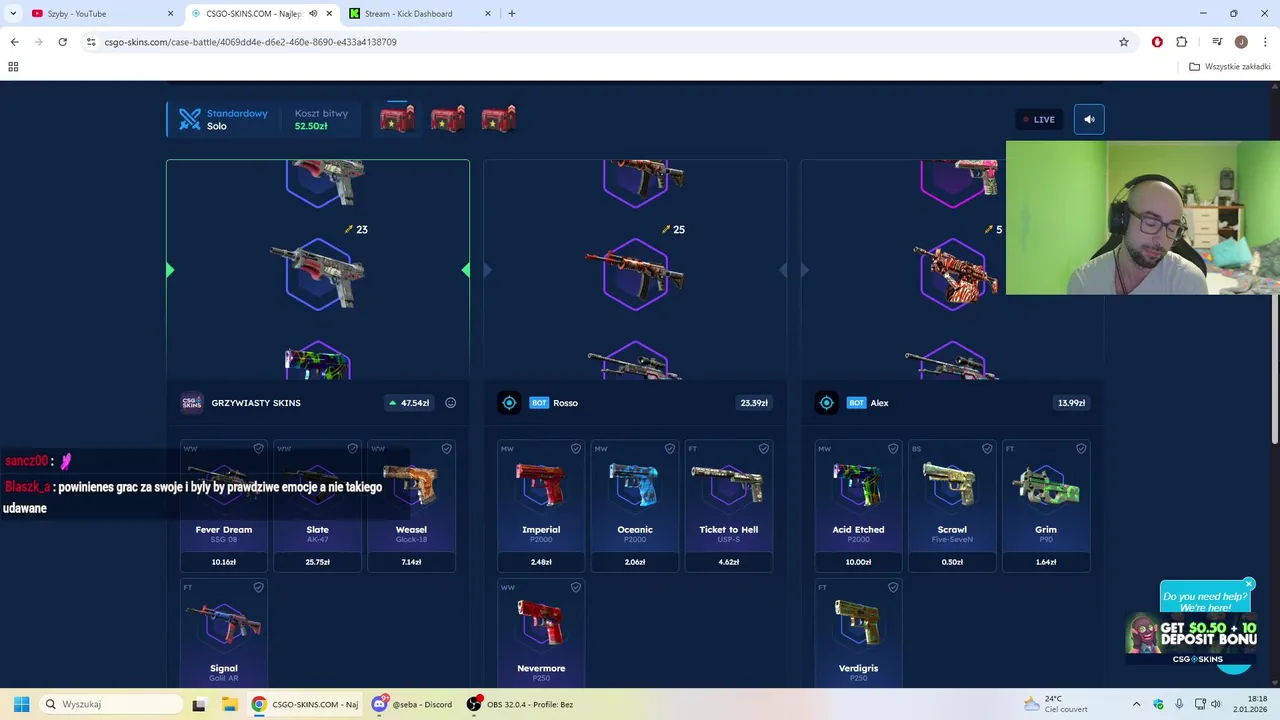Click shield icon on Oceanic card
The image size is (1280, 720).
click(x=669, y=449)
